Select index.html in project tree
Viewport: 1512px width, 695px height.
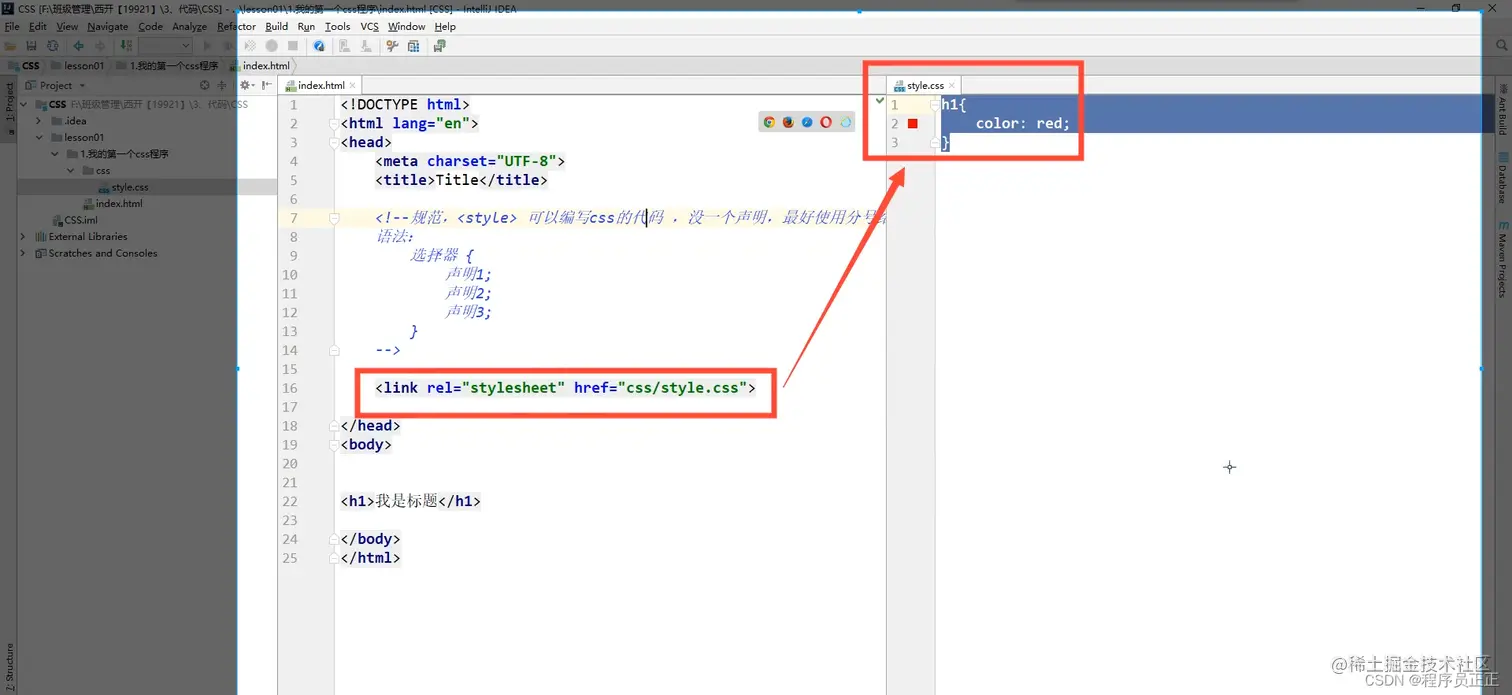(111, 203)
